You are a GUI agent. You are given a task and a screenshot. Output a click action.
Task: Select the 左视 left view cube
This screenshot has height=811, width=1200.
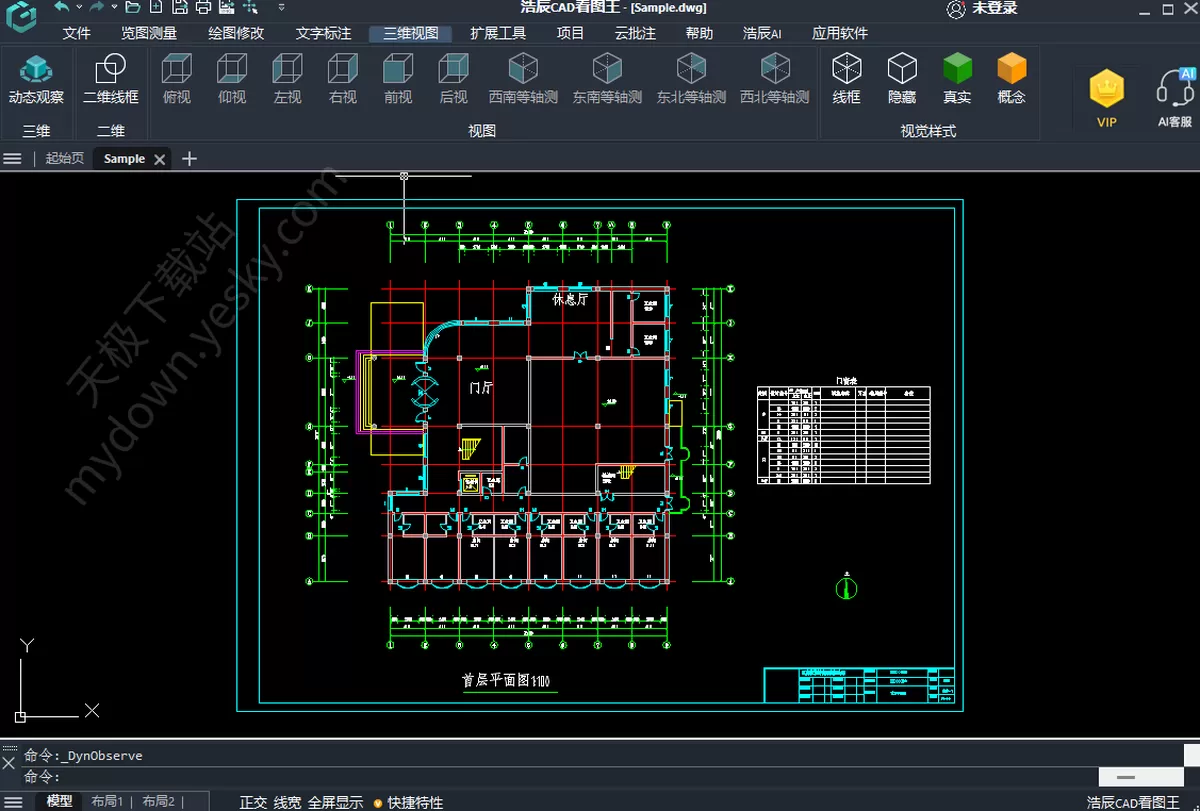[287, 80]
